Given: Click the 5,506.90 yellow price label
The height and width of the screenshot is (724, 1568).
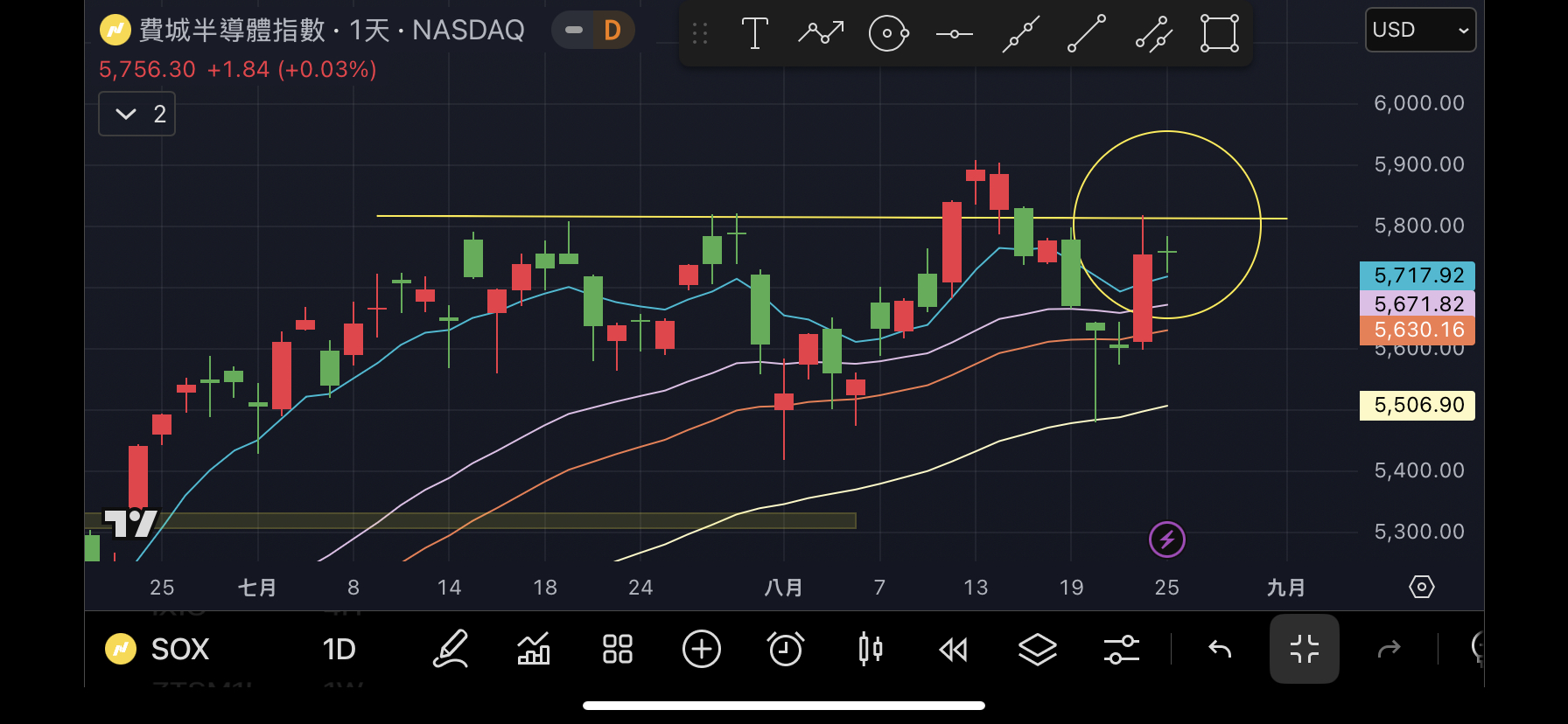Looking at the screenshot, I should click(1417, 405).
